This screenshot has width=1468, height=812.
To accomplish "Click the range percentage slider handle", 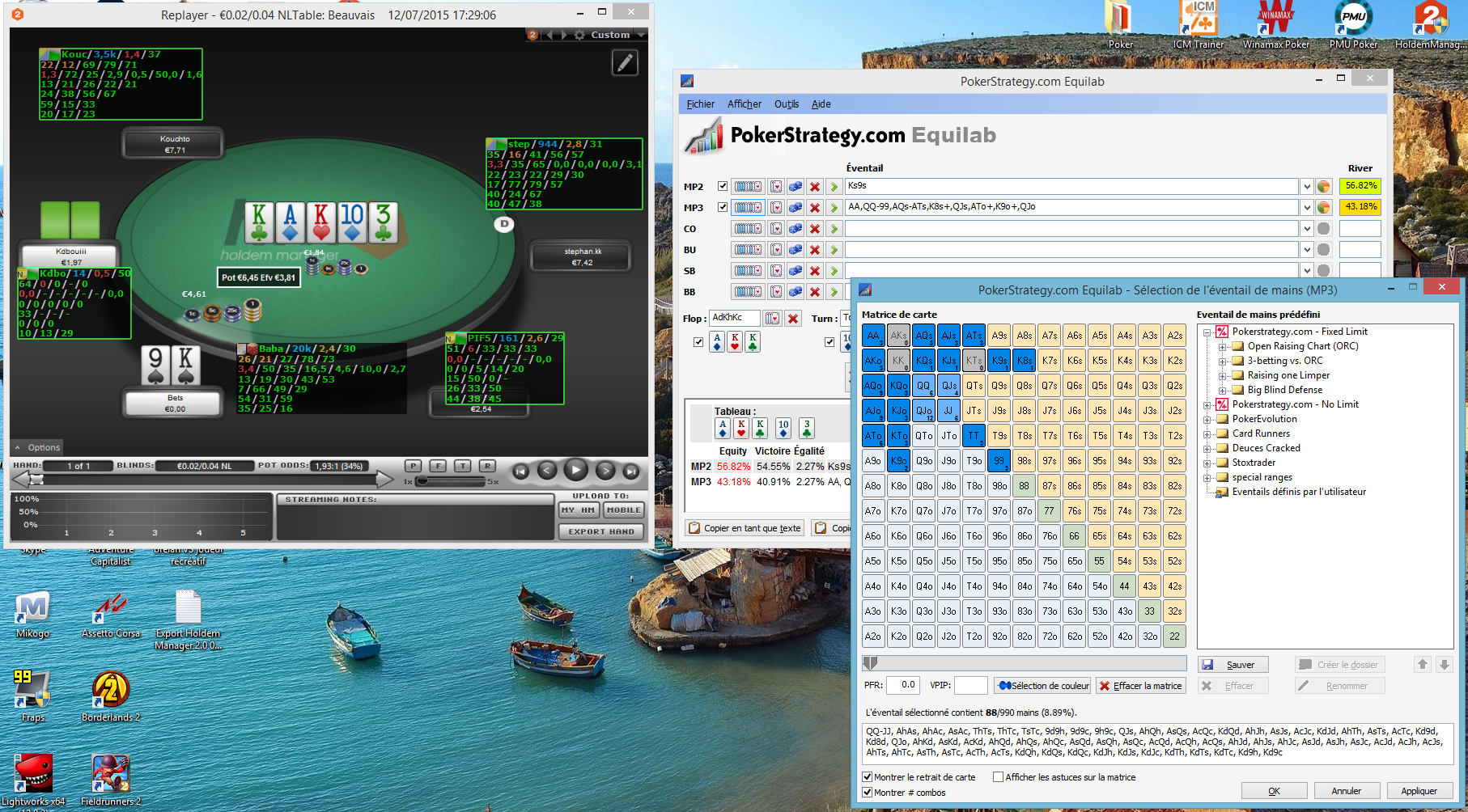I will pyautogui.click(x=871, y=663).
